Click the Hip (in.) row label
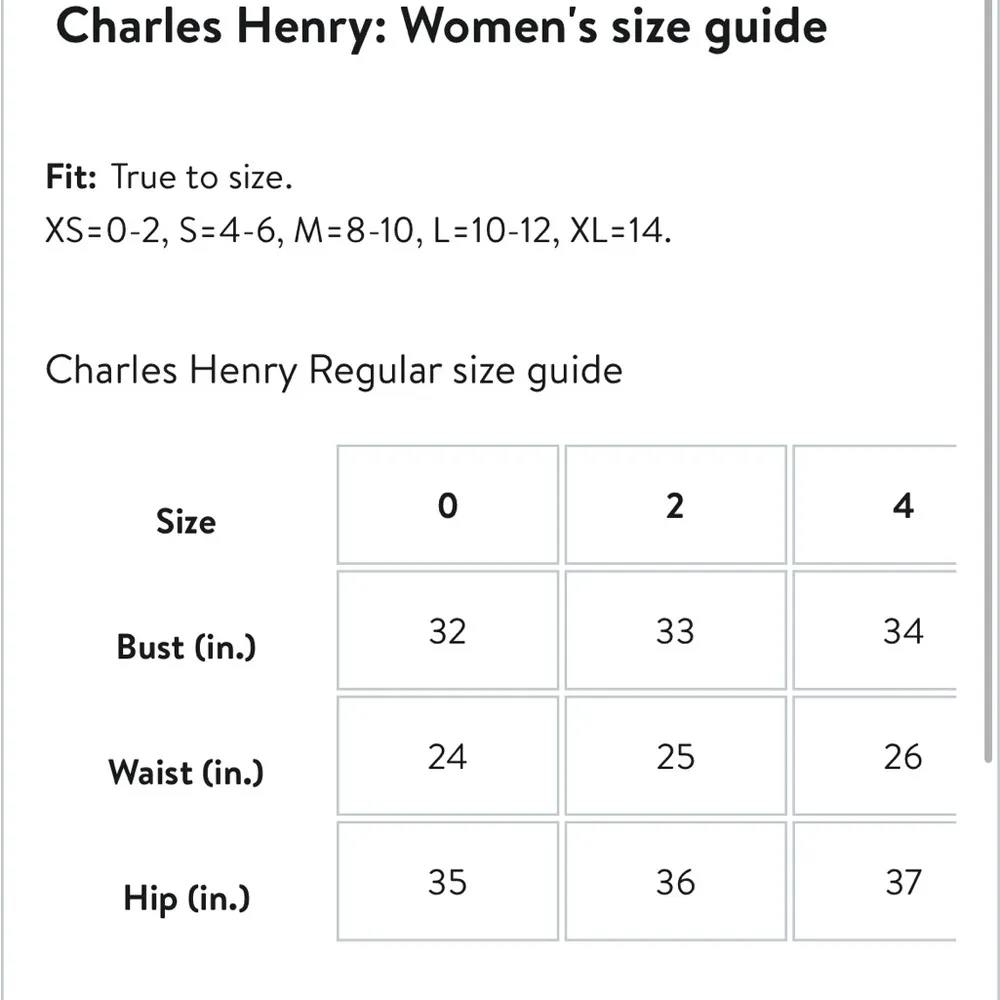Image resolution: width=1000 pixels, height=1000 pixels. pyautogui.click(x=186, y=897)
